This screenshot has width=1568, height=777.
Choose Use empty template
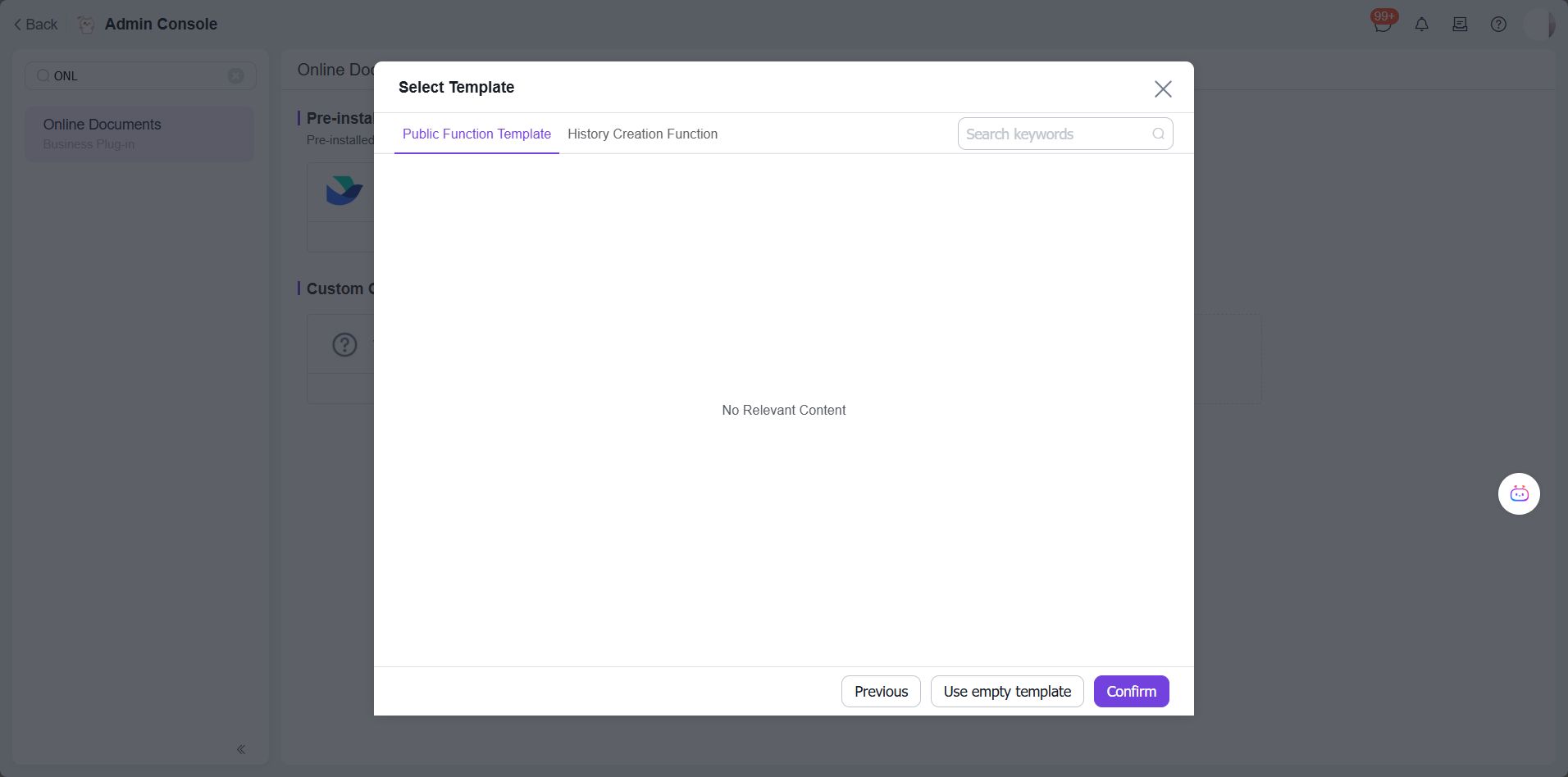coord(1006,692)
